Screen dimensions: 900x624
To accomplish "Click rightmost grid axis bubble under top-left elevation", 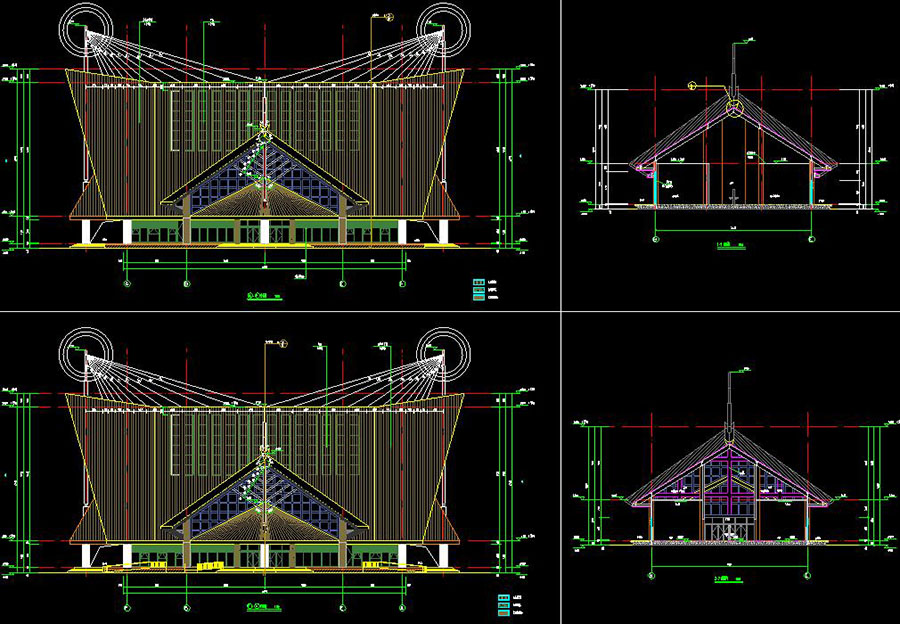I will tap(402, 284).
